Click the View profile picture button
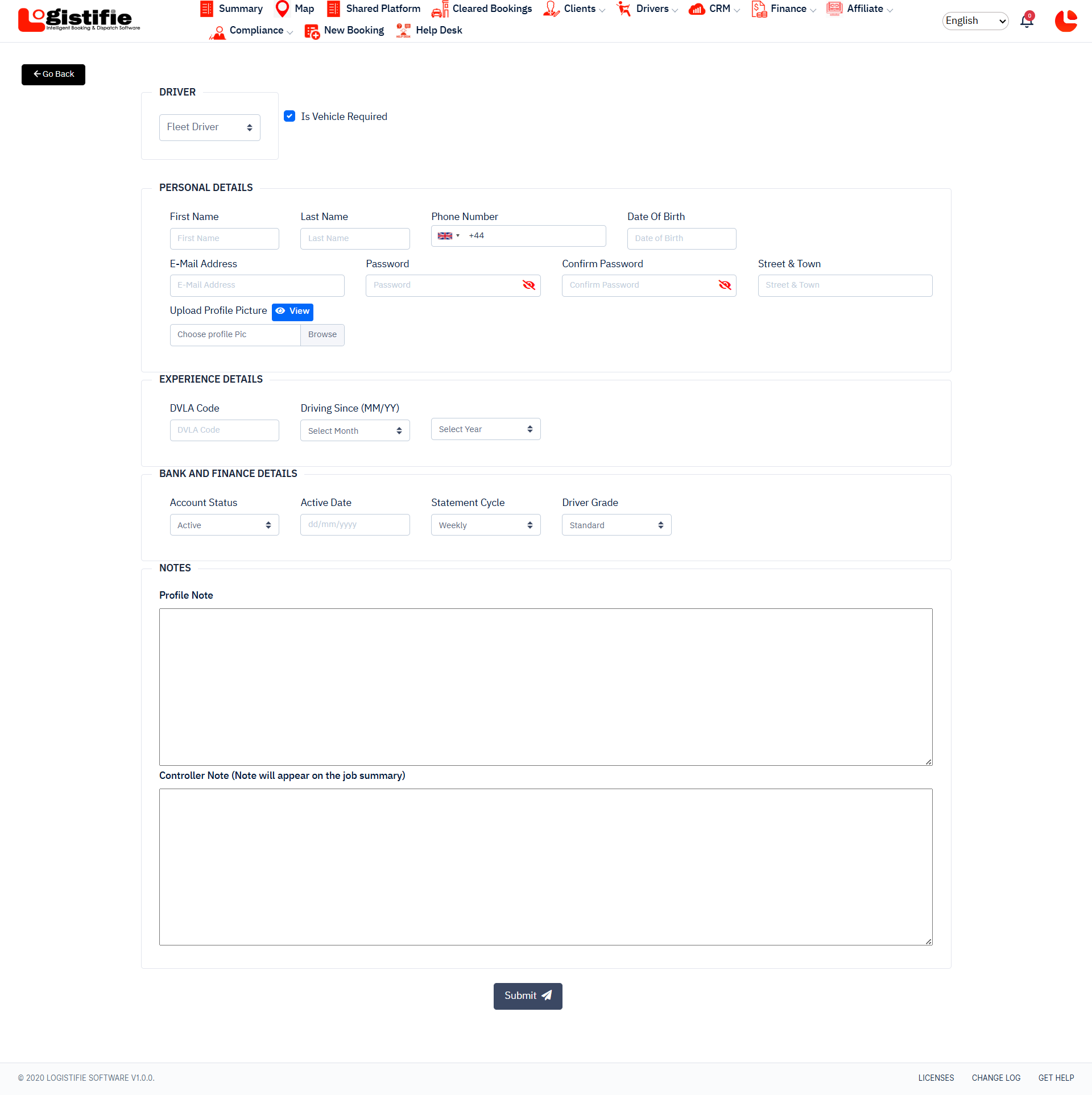The width and height of the screenshot is (1092, 1095). pos(292,312)
